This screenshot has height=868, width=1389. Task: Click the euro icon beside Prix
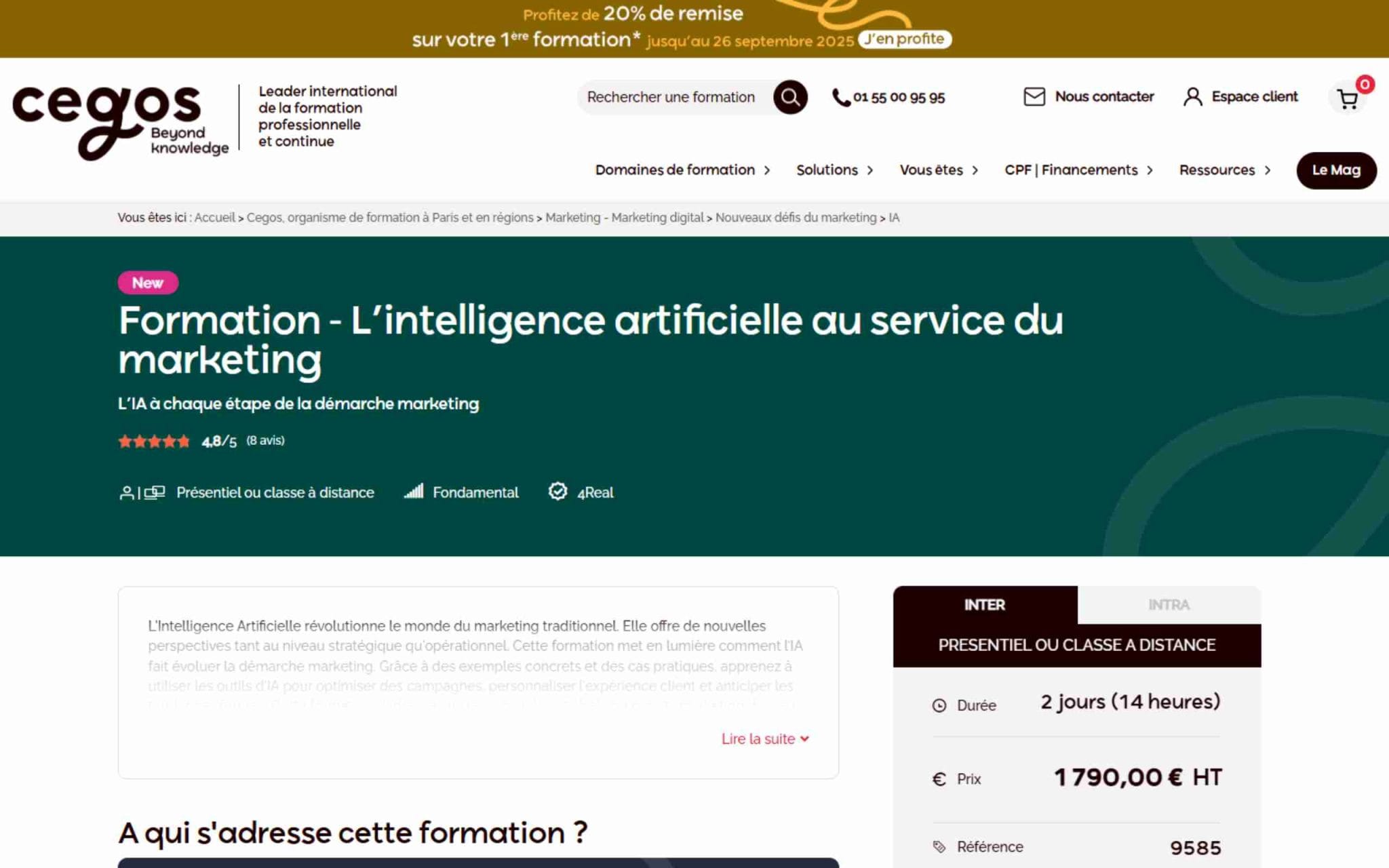[939, 779]
